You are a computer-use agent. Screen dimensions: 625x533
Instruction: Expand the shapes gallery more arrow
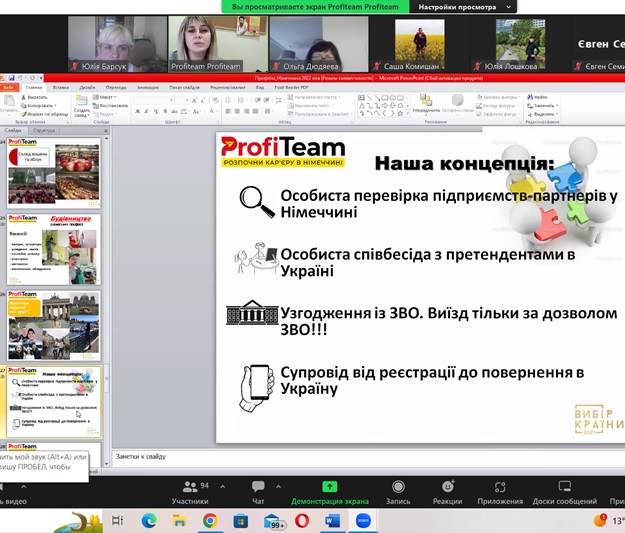(x=407, y=114)
